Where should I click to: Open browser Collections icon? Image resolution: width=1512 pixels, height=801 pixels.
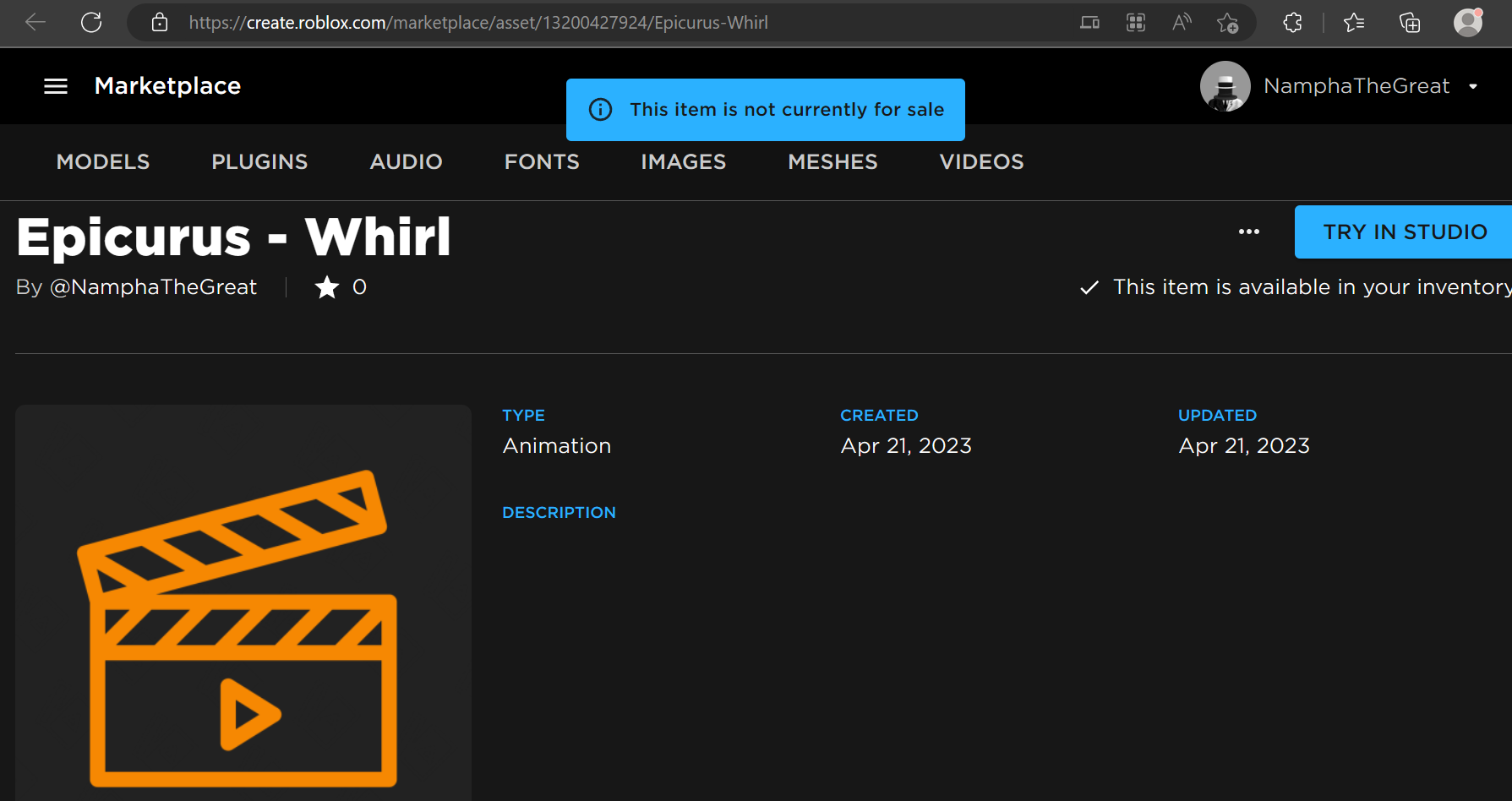pyautogui.click(x=1410, y=23)
